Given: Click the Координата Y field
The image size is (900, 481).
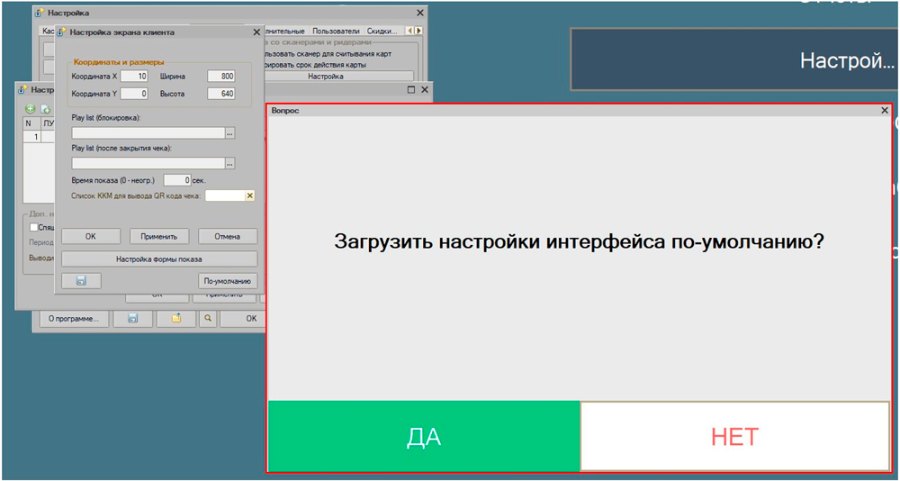Looking at the screenshot, I should point(135,94).
